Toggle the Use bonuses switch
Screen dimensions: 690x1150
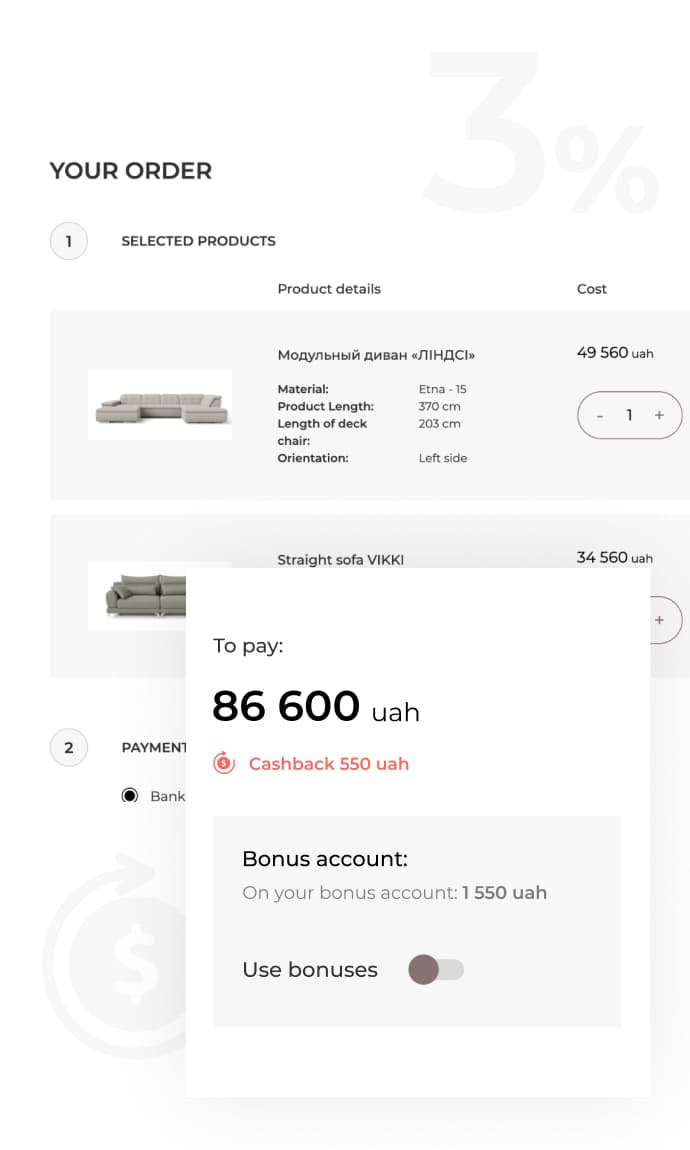click(x=436, y=969)
